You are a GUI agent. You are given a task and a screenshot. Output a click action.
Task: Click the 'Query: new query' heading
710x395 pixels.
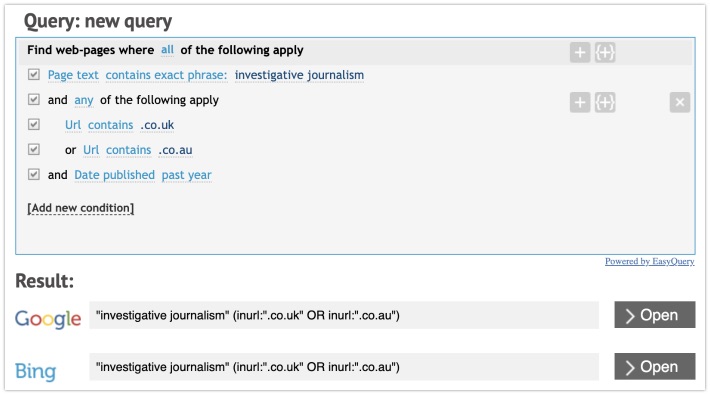point(98,21)
